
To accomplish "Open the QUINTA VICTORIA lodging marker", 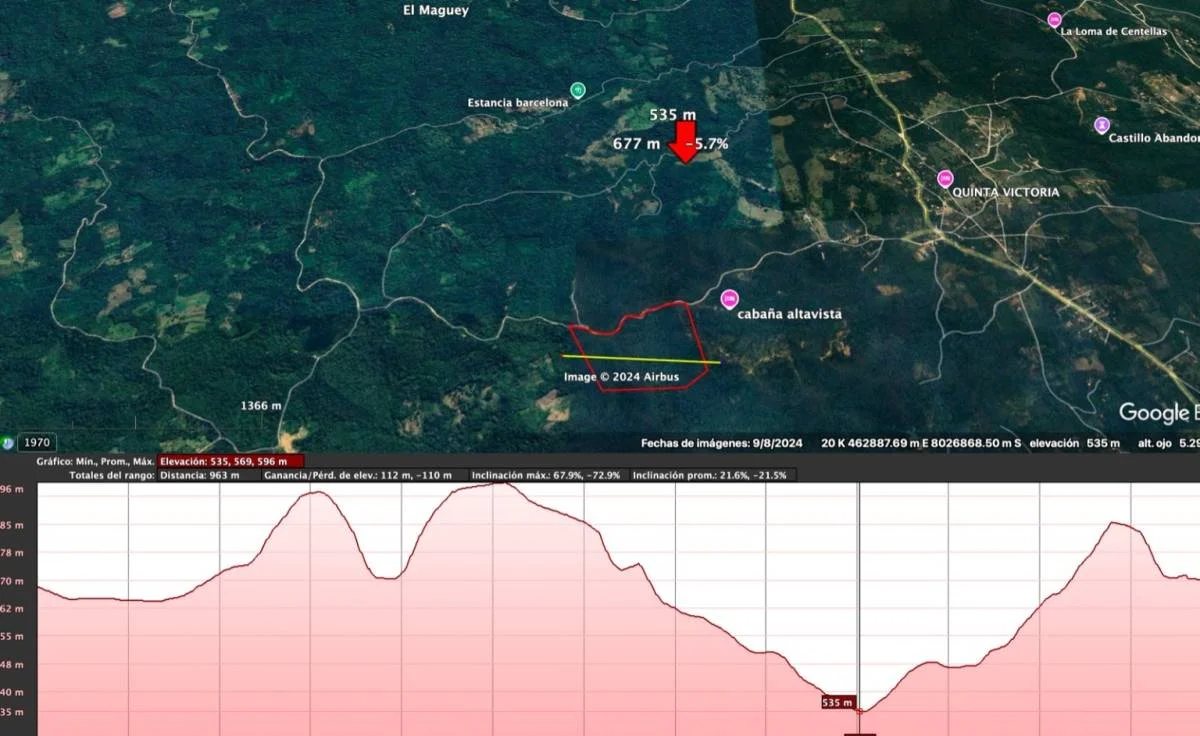I will (945, 179).
